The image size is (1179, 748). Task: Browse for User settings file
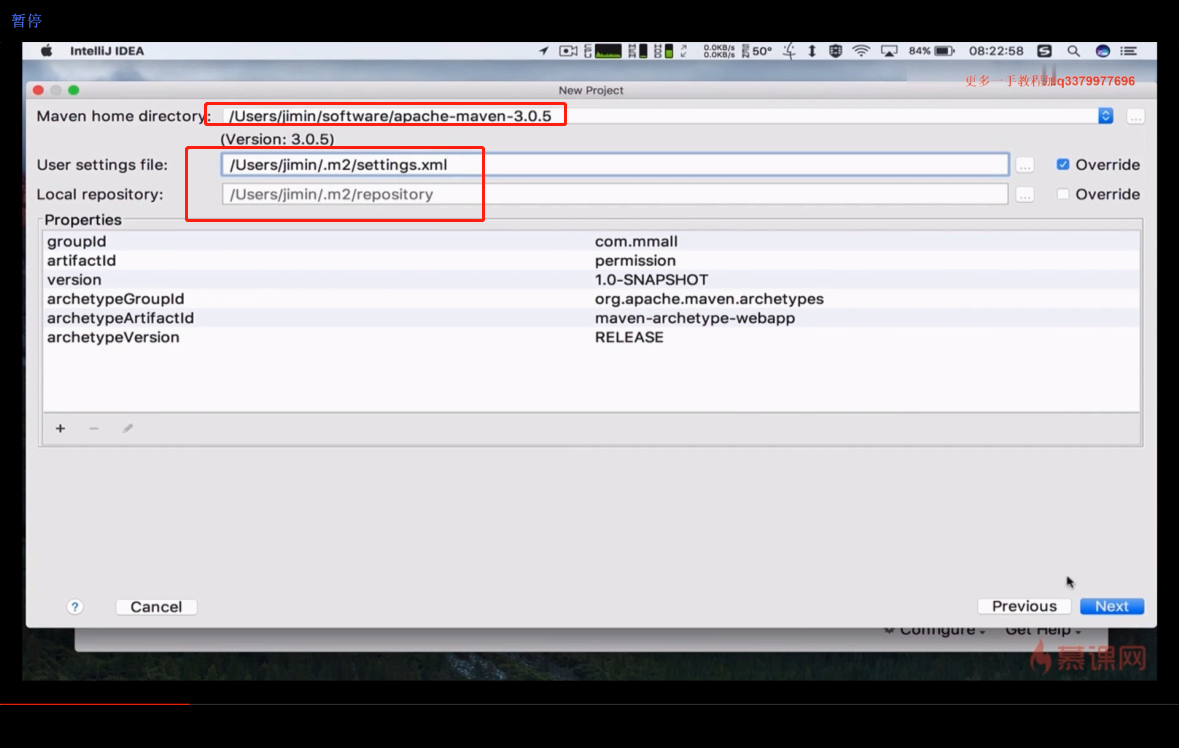click(x=1025, y=165)
